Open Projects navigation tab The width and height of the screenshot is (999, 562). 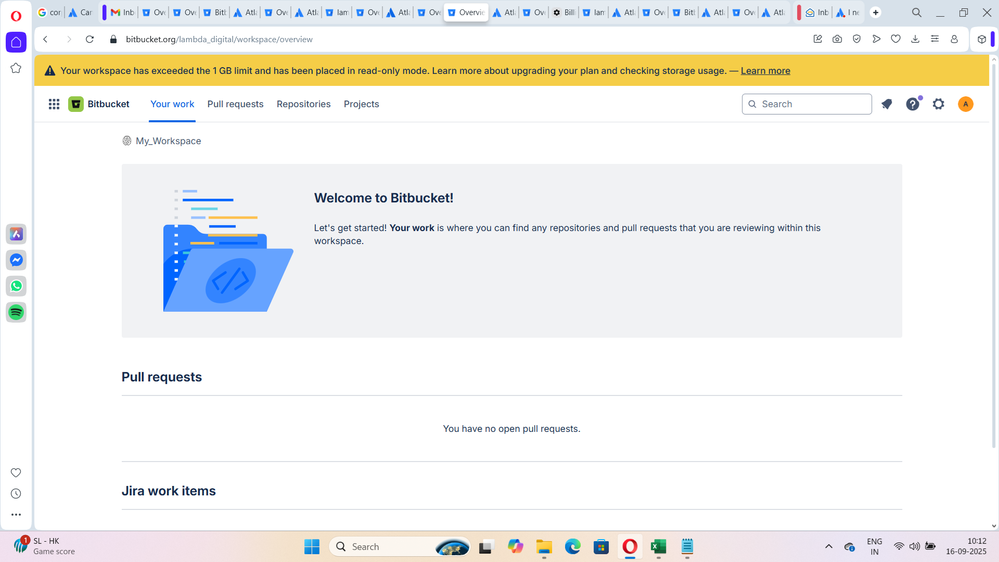point(361,104)
